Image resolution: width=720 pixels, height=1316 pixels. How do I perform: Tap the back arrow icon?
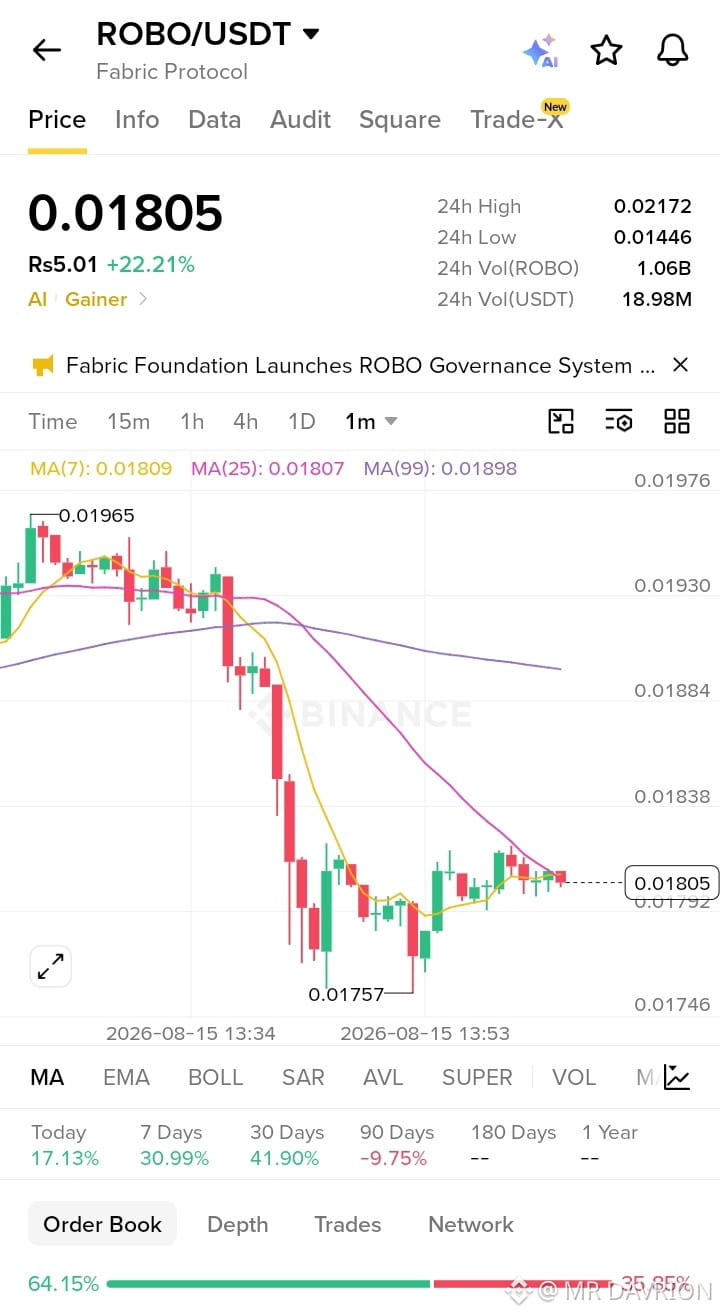click(47, 50)
